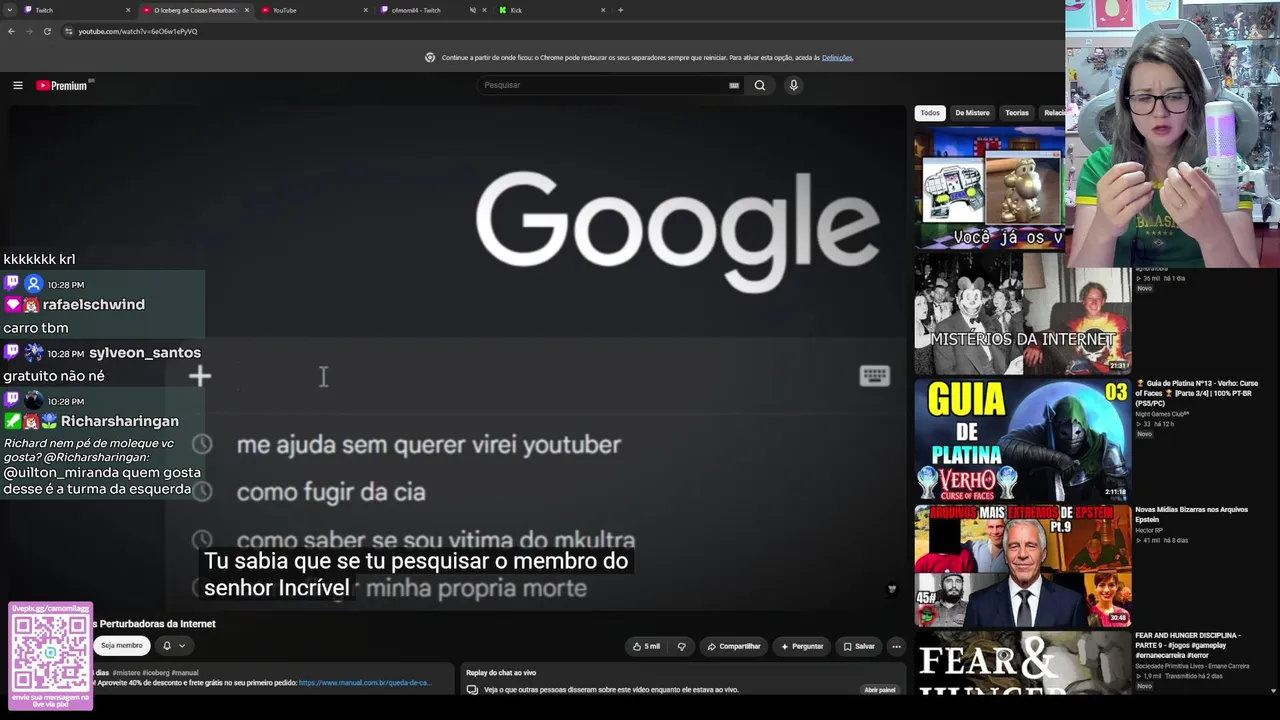
Task: Close the first Twitch tab
Action: (x=128, y=10)
